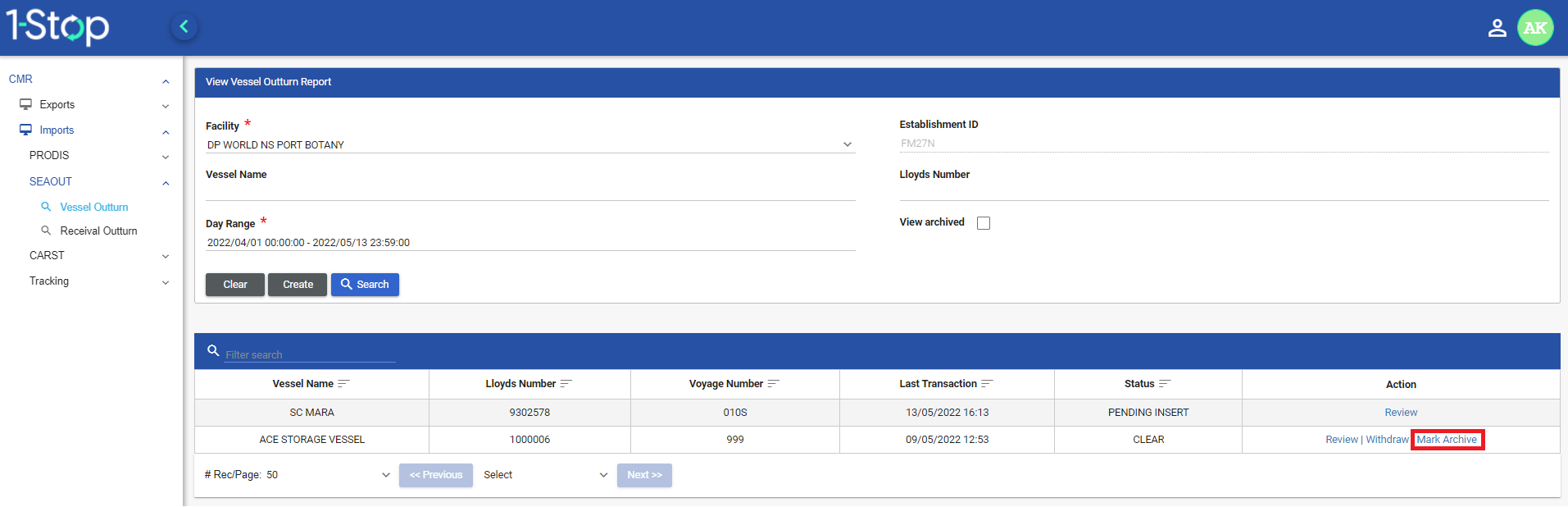Viewport: 1568px width, 507px height.
Task: Select the PRODIS menu item
Action: point(49,155)
